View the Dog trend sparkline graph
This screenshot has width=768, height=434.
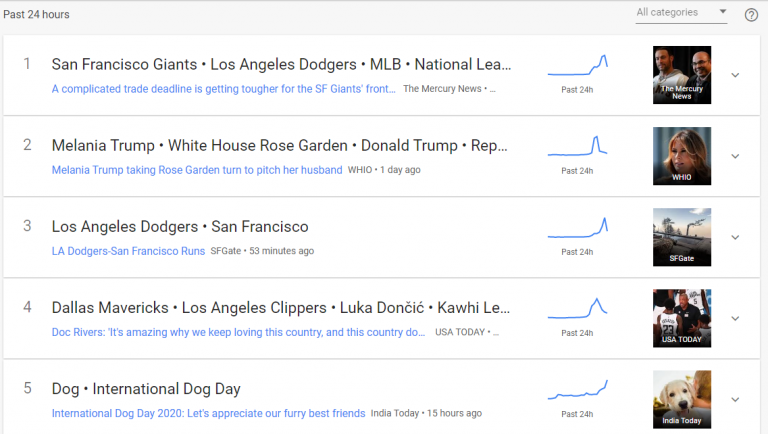pos(577,390)
